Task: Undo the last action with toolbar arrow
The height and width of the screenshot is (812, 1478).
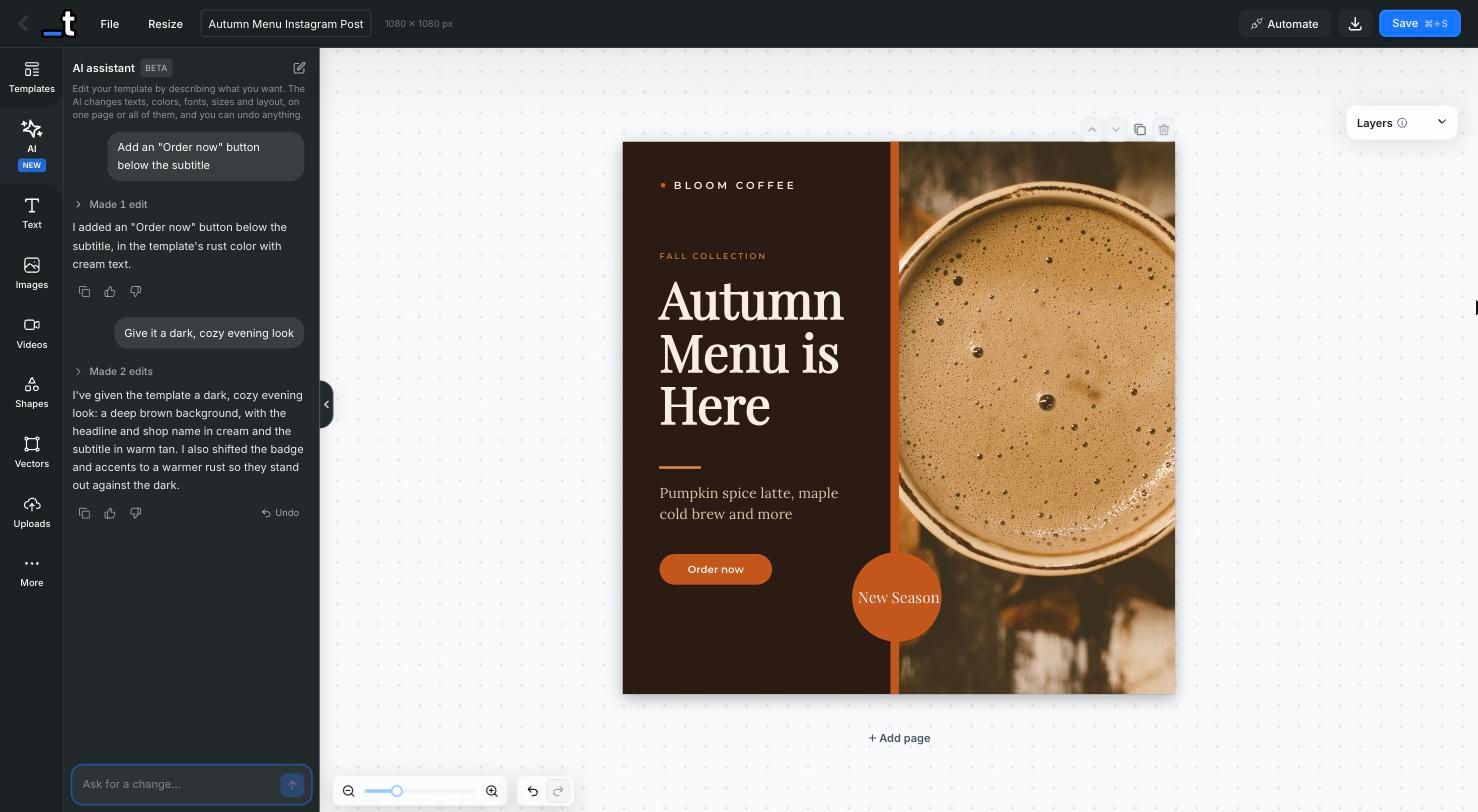Action: [532, 791]
